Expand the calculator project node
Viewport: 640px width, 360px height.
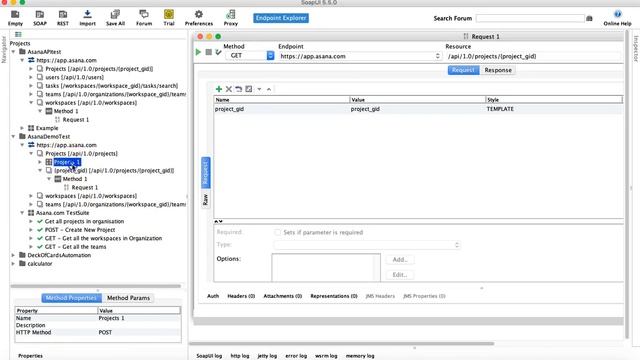pyautogui.click(x=13, y=264)
